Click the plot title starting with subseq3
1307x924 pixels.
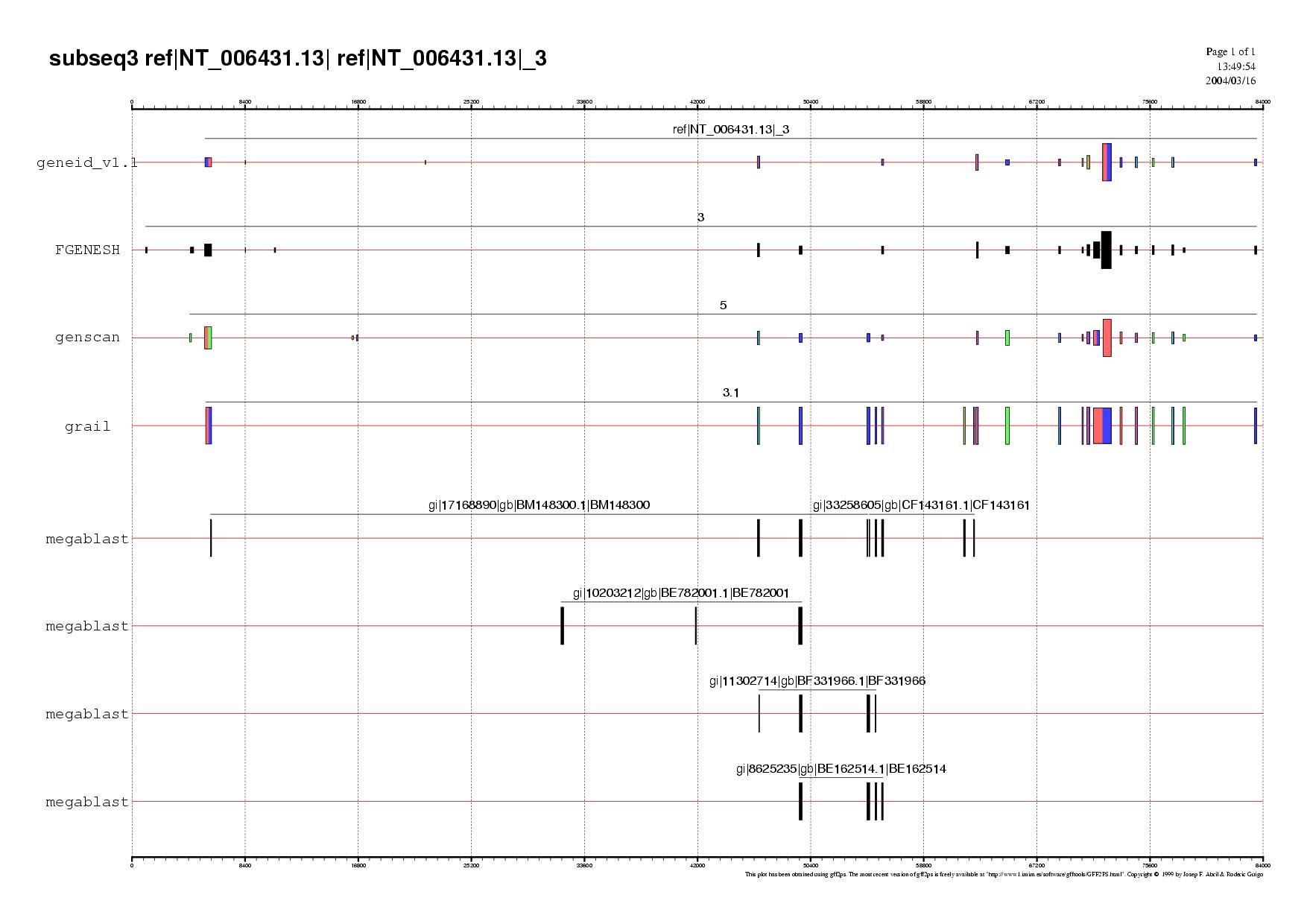pos(297,58)
